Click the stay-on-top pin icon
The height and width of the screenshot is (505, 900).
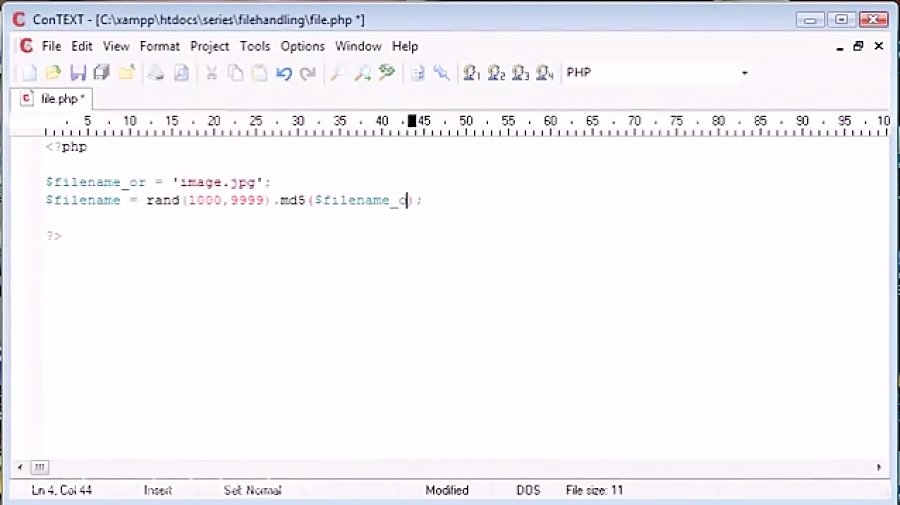tap(441, 73)
